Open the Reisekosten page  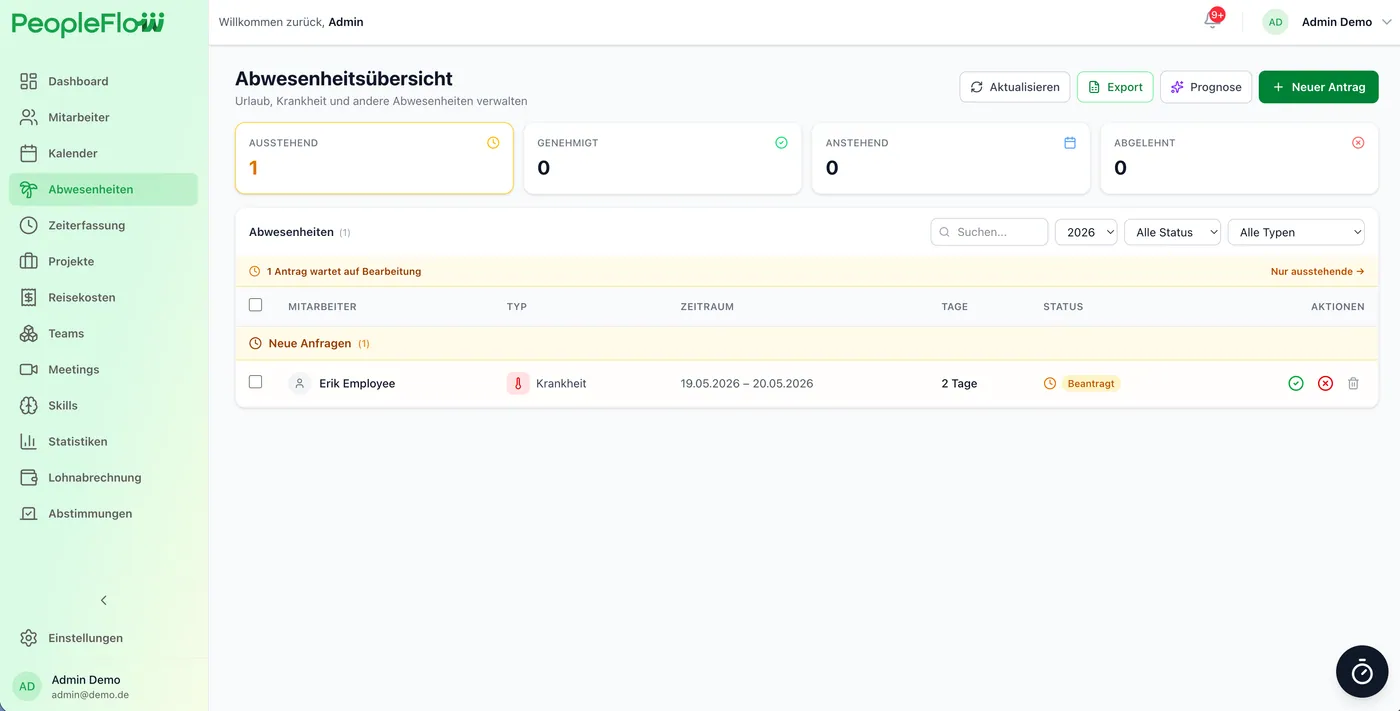tap(104, 297)
